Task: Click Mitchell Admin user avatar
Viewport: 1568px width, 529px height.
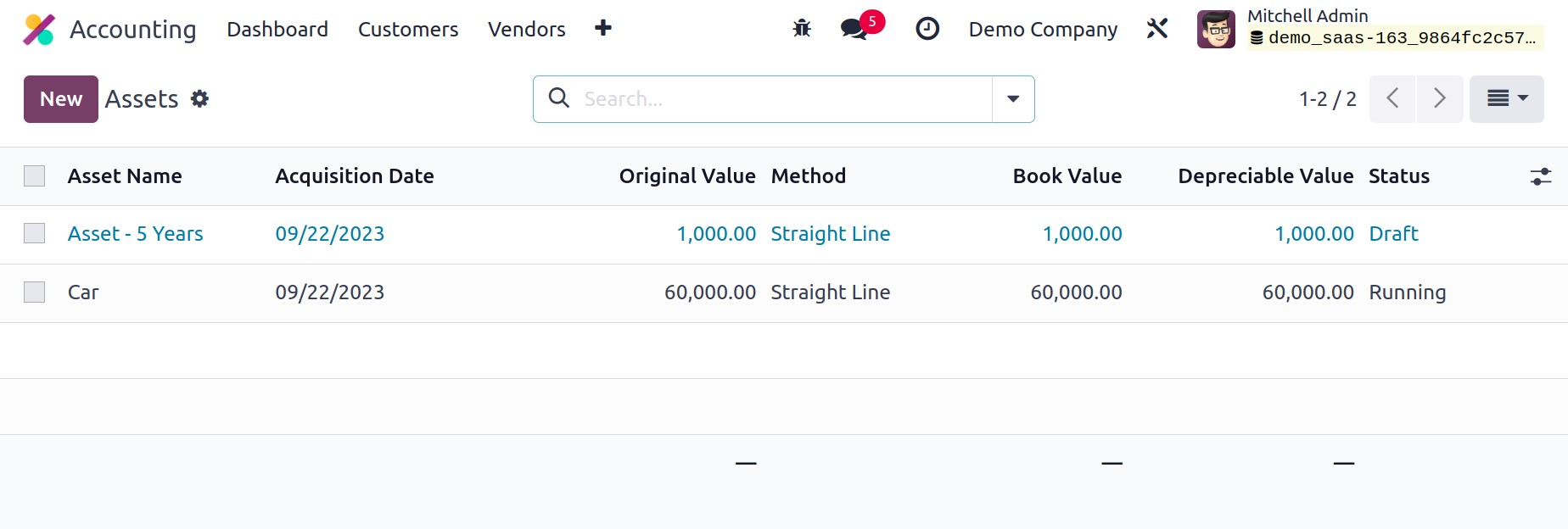Action: tap(1215, 30)
